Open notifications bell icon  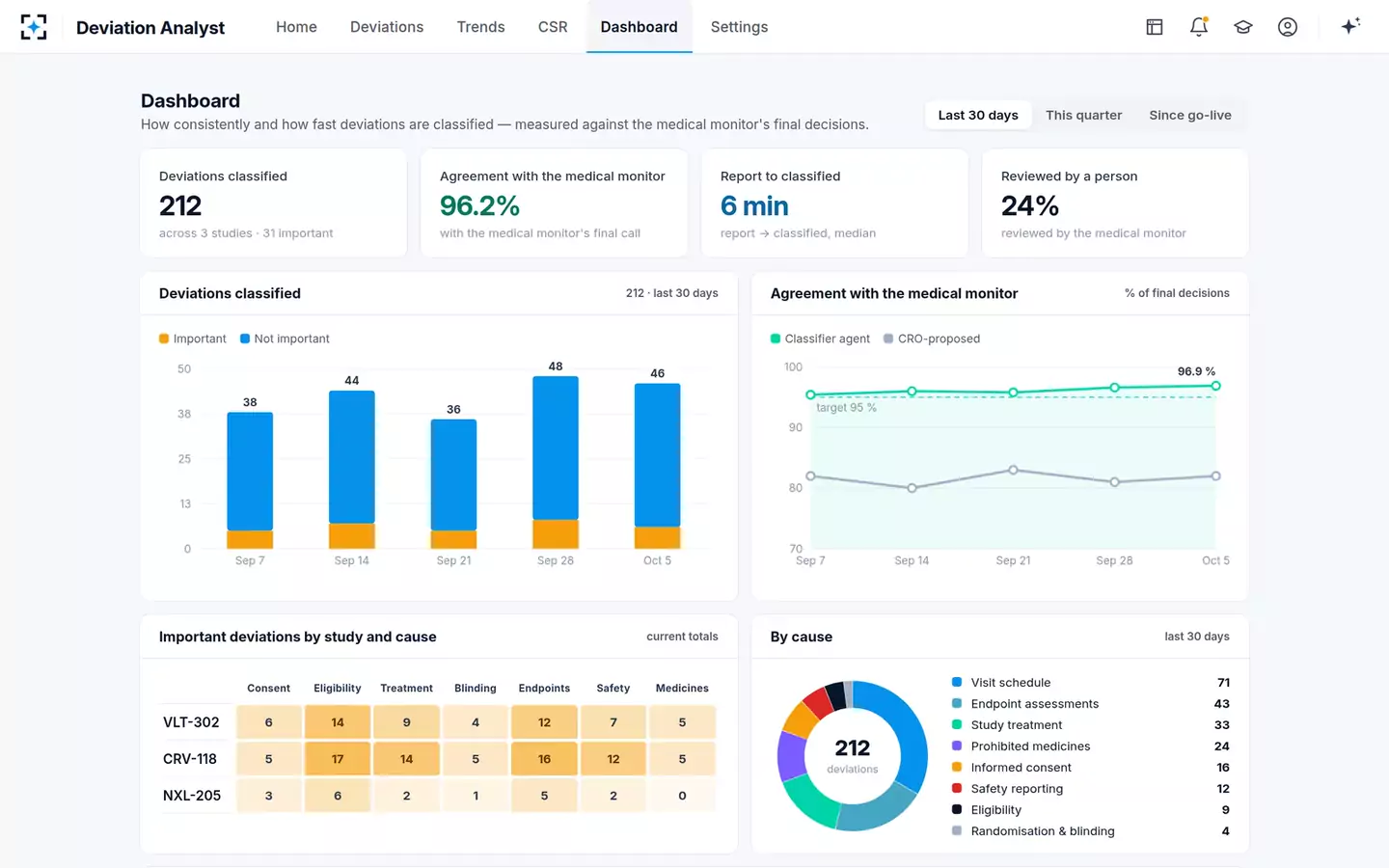[1199, 27]
